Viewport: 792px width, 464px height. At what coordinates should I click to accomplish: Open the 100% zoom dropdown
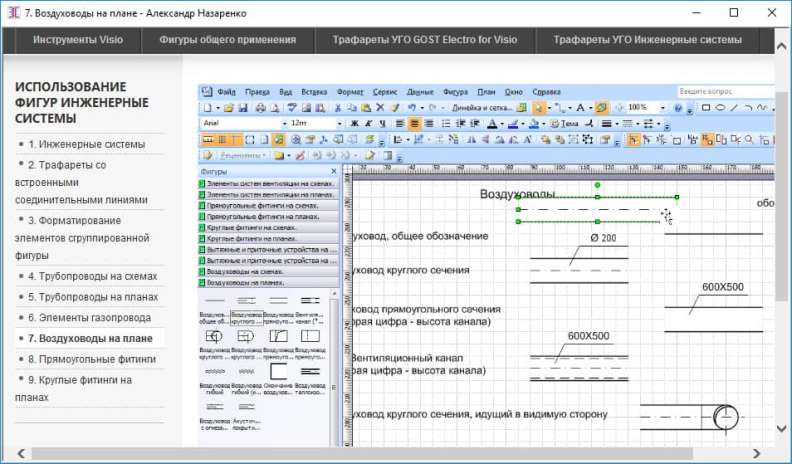point(663,108)
